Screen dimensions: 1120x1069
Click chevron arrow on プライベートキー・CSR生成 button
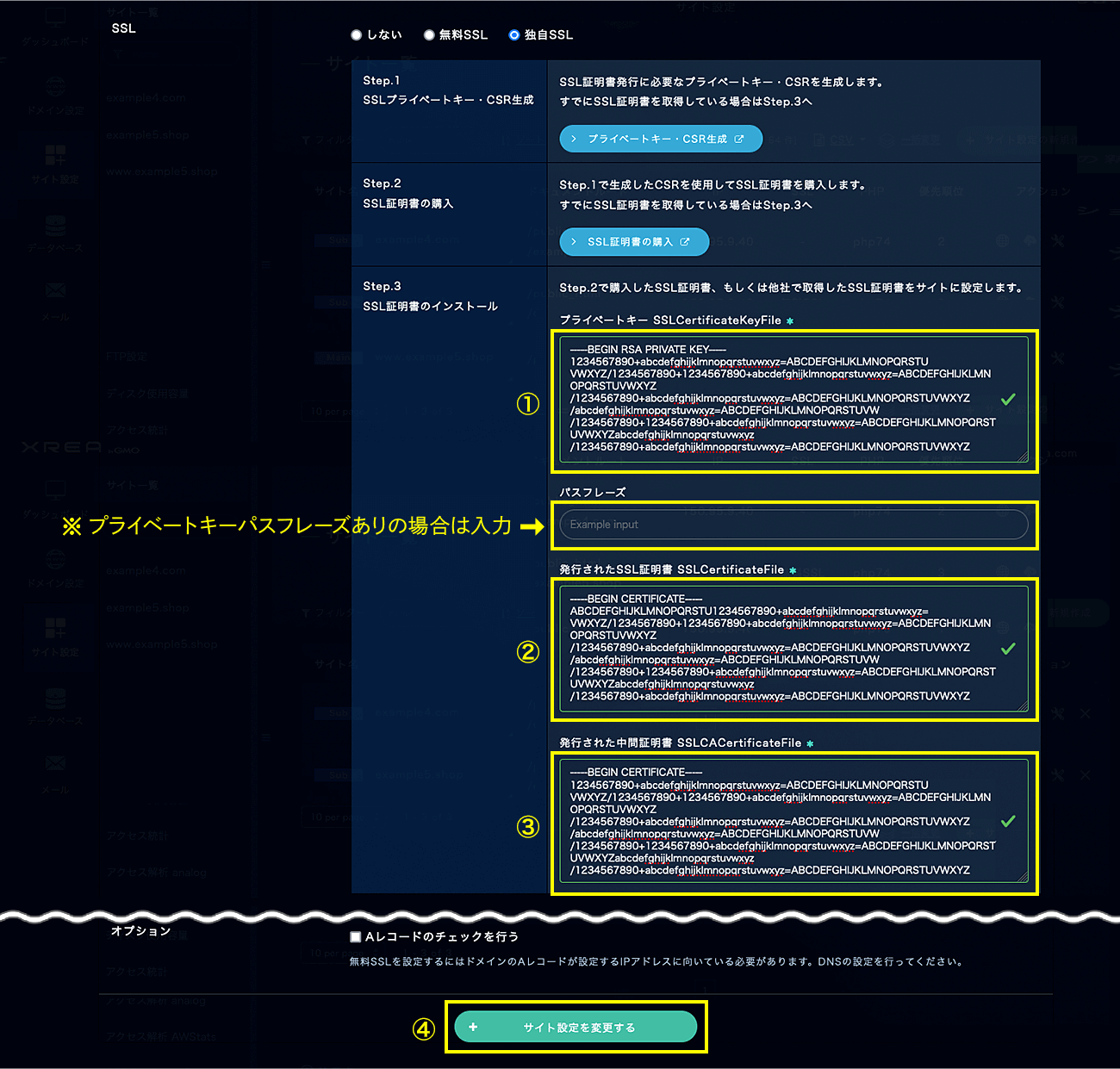point(574,139)
